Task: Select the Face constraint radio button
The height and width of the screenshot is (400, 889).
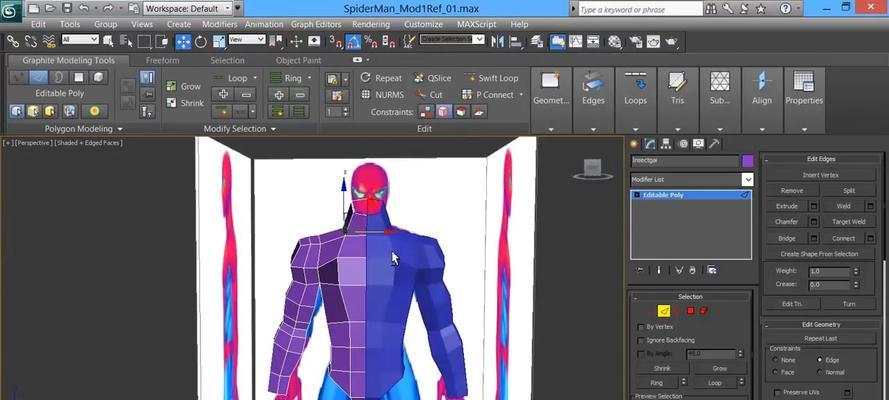Action: pyautogui.click(x=775, y=372)
